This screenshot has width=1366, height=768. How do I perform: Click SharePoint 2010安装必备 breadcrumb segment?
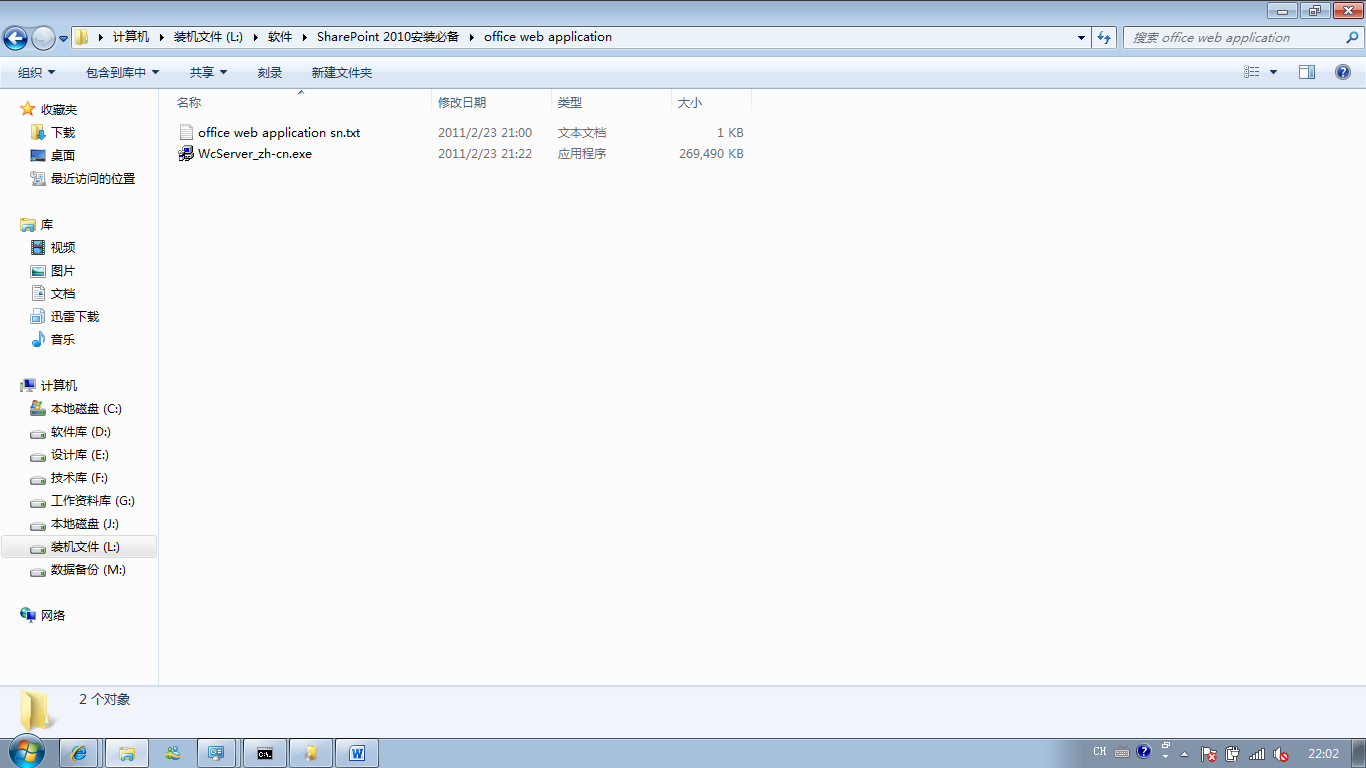(388, 37)
